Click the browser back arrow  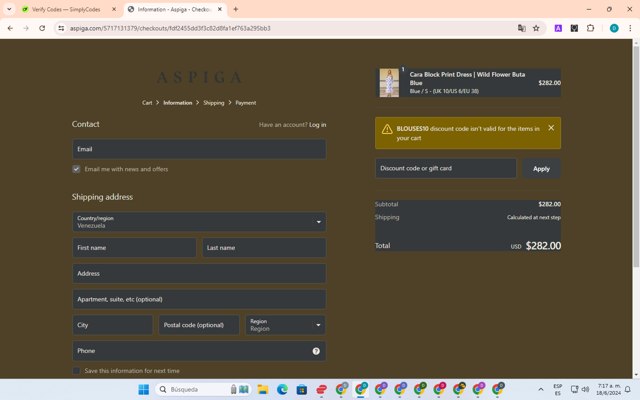click(x=10, y=28)
